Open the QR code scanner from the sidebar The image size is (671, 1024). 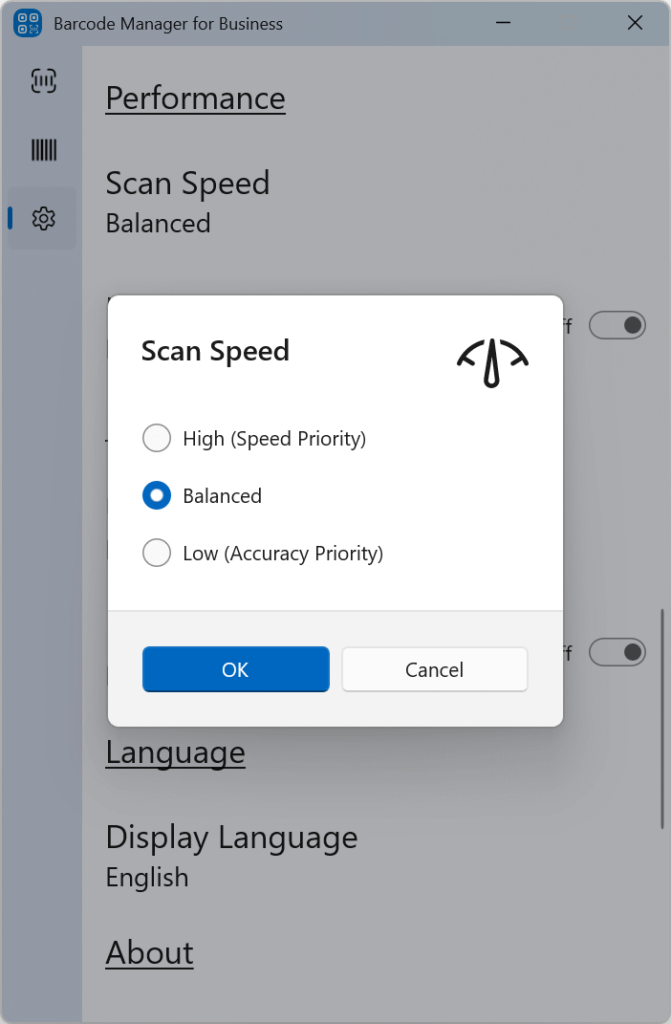coord(42,80)
